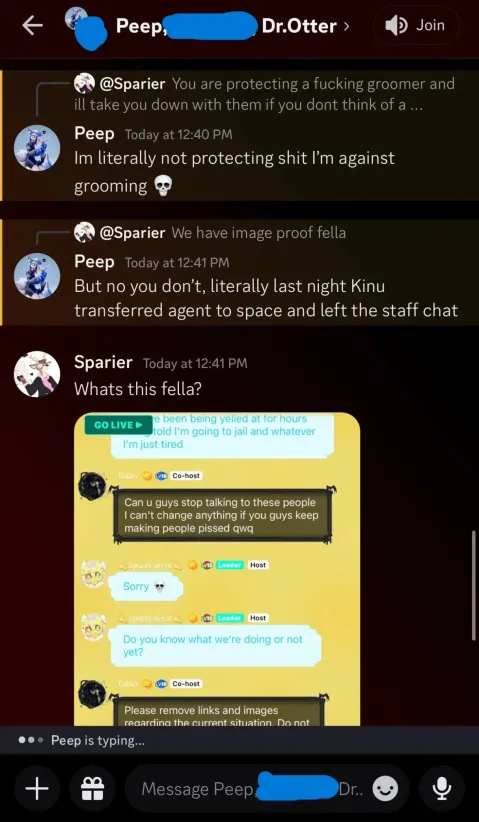The image size is (479, 822).
Task: Tap the group title 'Peep, Dr.Otter'
Action: pyautogui.click(x=226, y=25)
